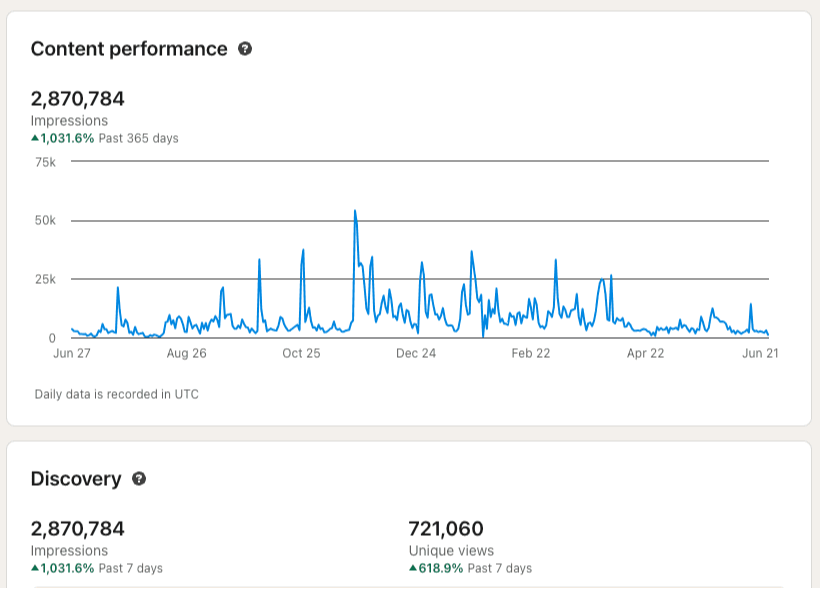Select the Dec 24 date label
820x589 pixels.
(x=416, y=354)
